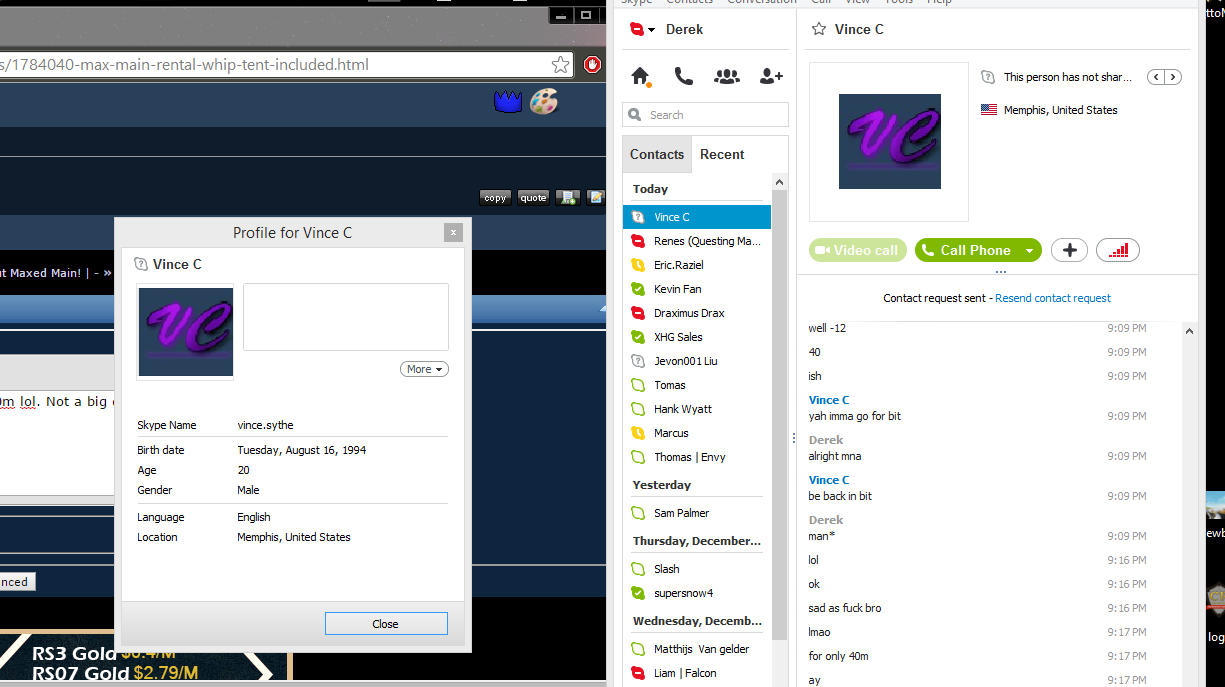The width and height of the screenshot is (1225, 687).
Task: Click the chat message "for only 40m"
Action: [x=839, y=656]
